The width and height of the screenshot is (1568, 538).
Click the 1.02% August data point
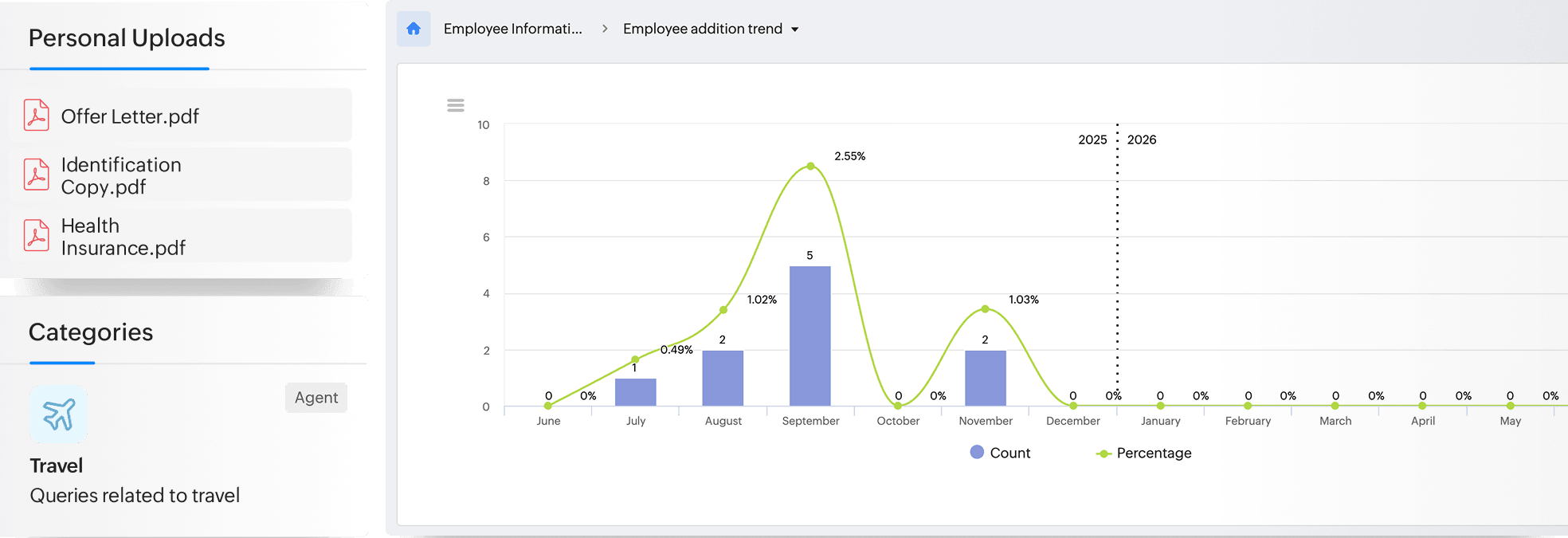click(723, 310)
